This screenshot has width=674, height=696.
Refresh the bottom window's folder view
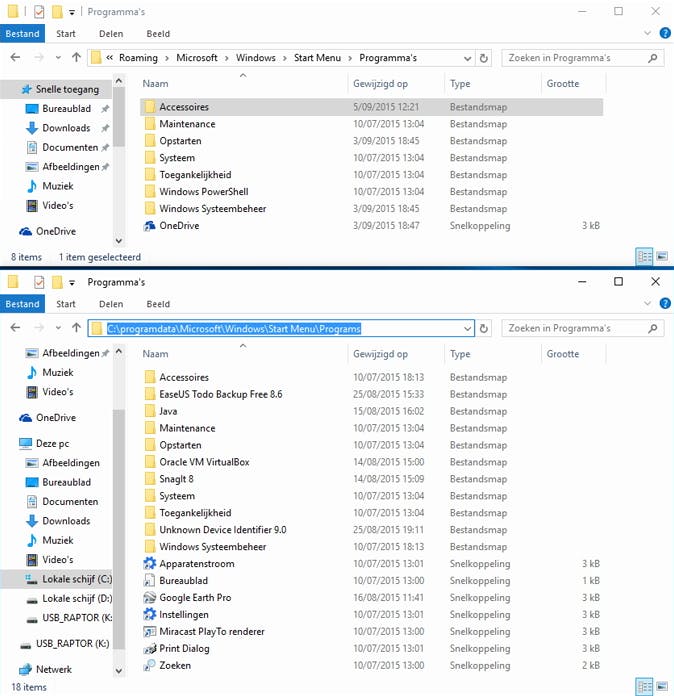click(x=484, y=328)
